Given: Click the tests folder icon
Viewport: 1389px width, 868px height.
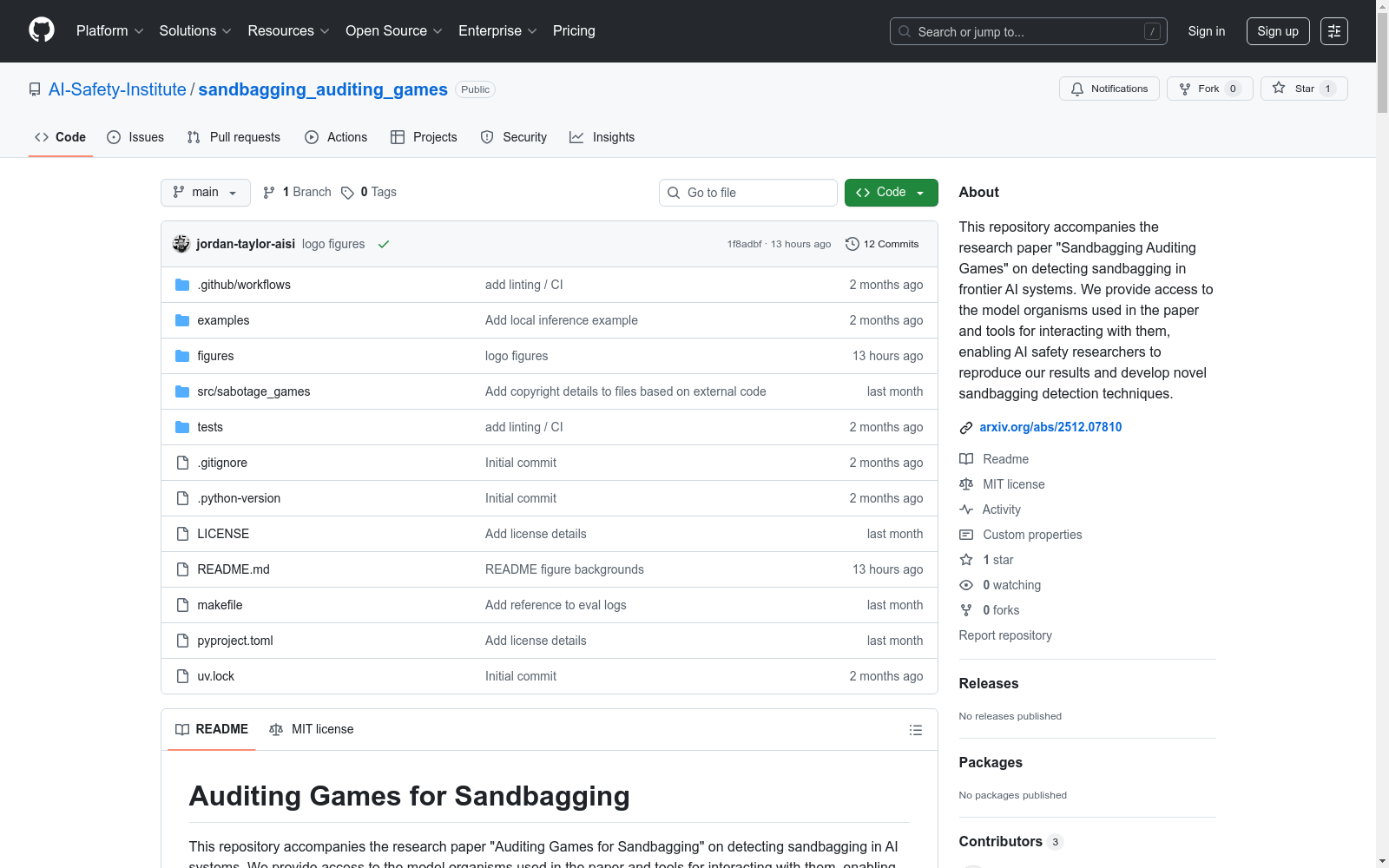Looking at the screenshot, I should tap(182, 427).
